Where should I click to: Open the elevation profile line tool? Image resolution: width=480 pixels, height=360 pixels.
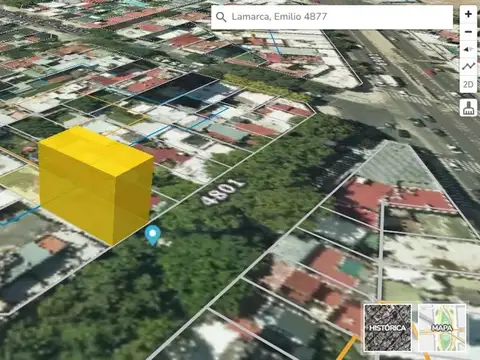468,67
